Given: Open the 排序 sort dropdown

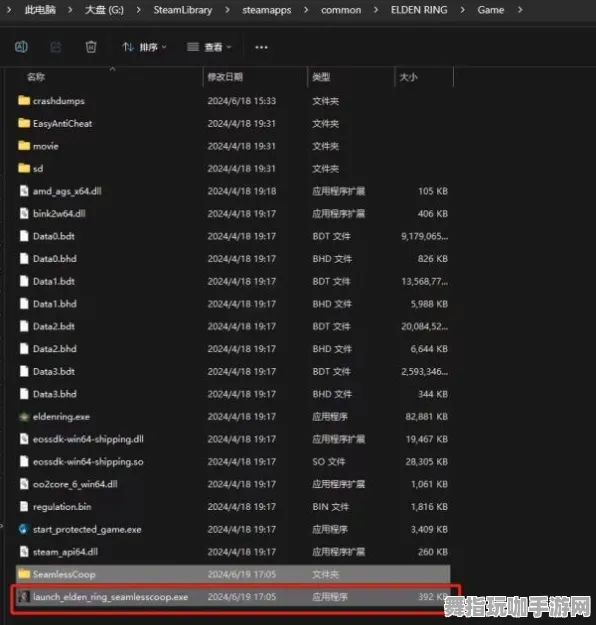Looking at the screenshot, I should 144,47.
